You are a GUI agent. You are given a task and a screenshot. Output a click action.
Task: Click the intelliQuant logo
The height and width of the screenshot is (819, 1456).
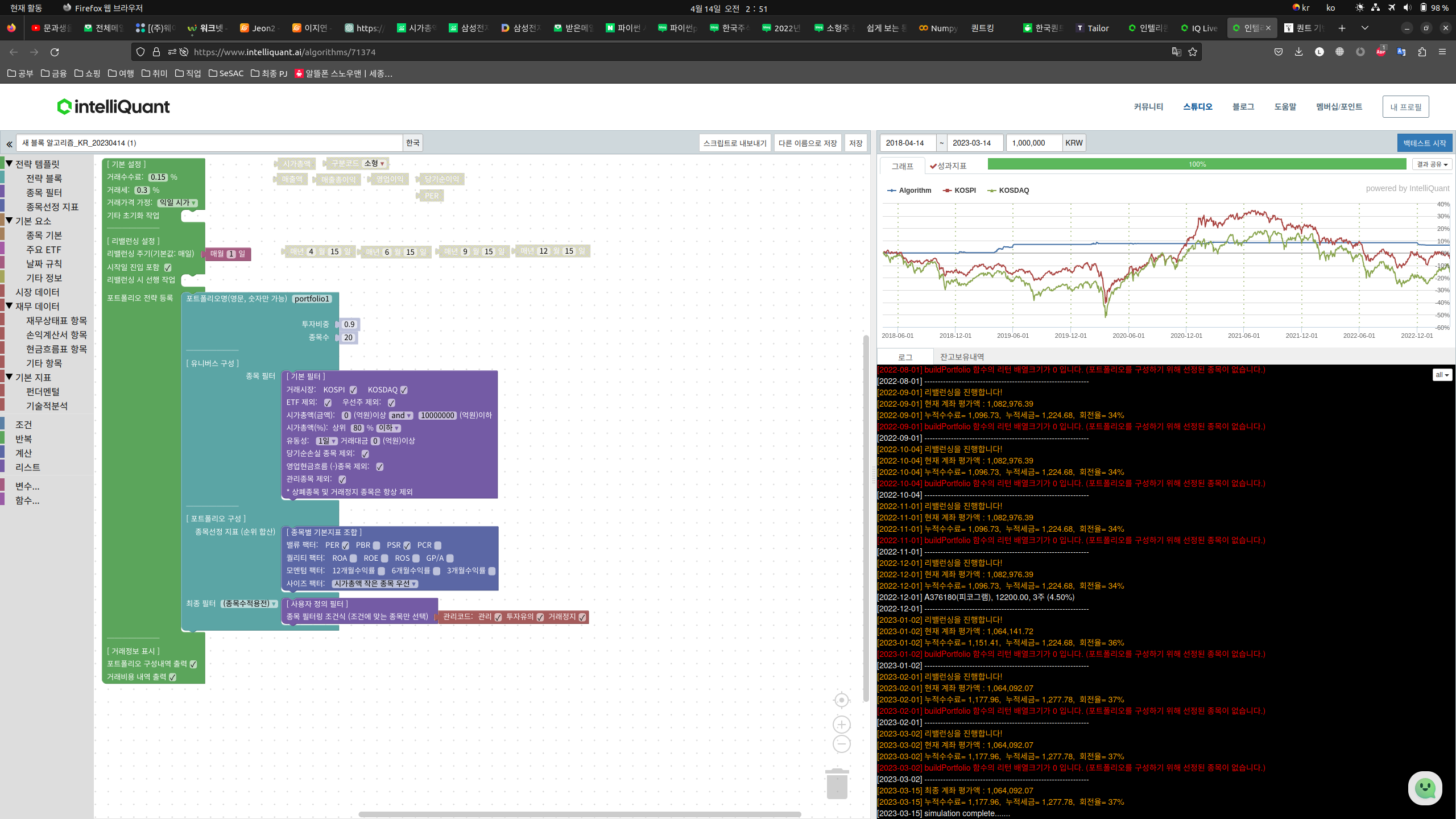pyautogui.click(x=114, y=106)
